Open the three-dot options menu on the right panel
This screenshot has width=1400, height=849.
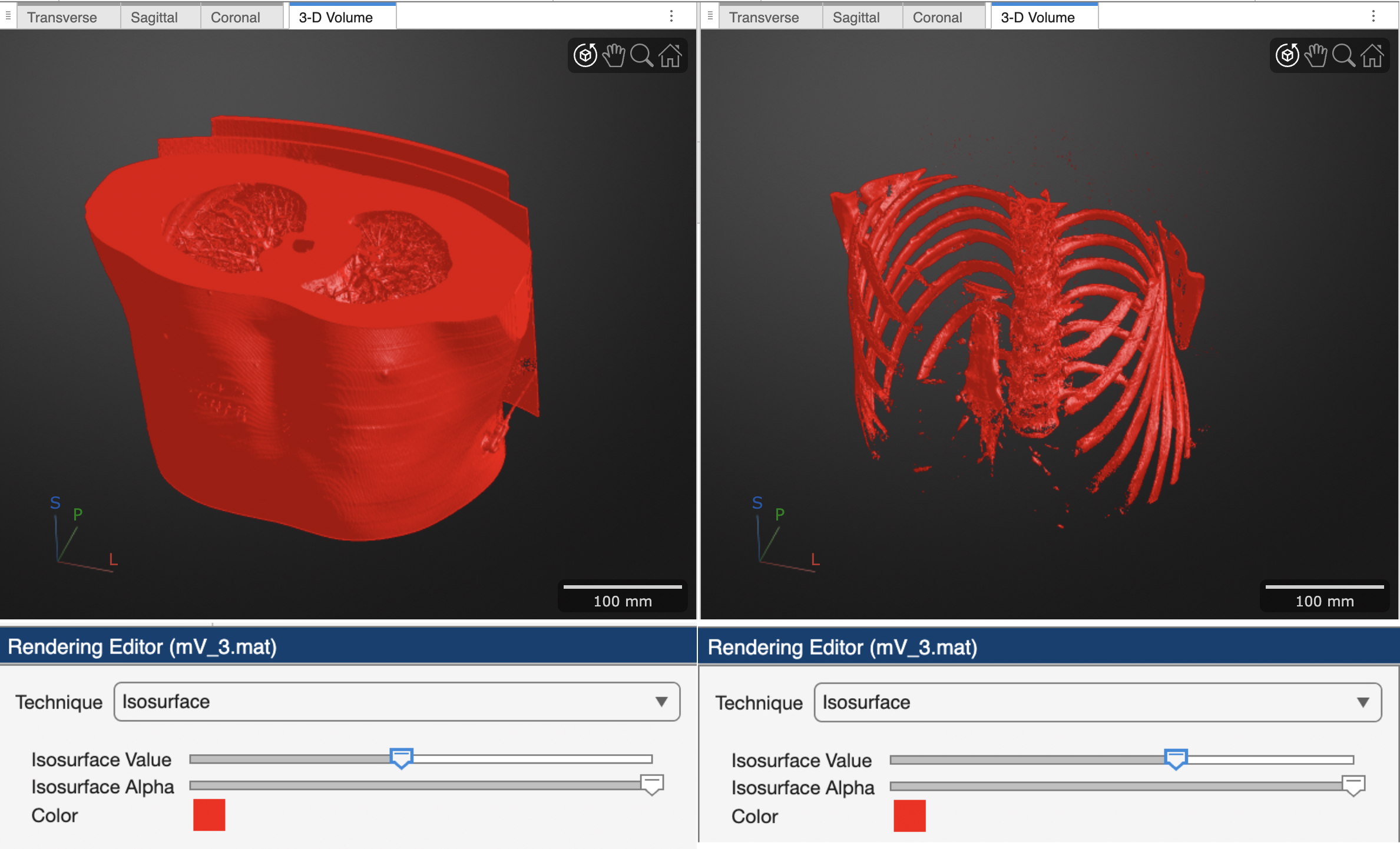tap(1372, 16)
